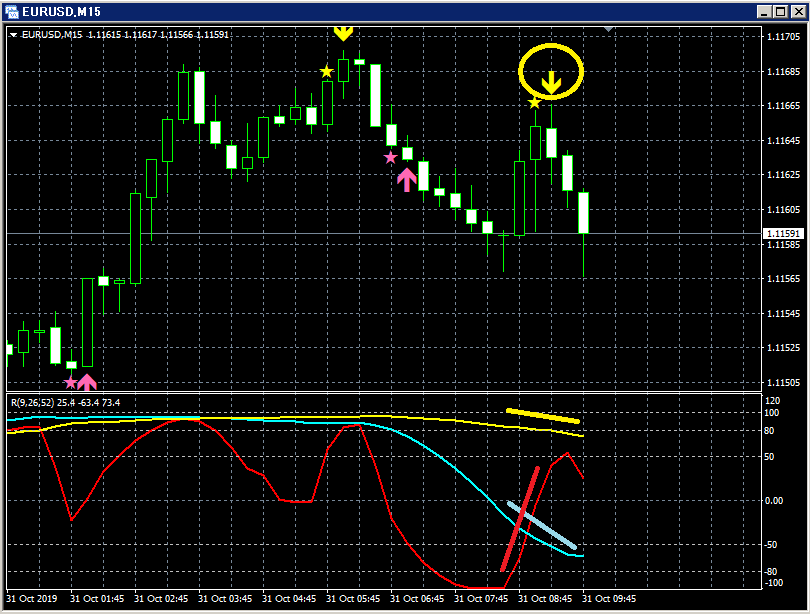Viewport: 810px width, 614px height.
Task: Select the yellow down arrow above the 08:45 candle
Action: click(x=551, y=83)
